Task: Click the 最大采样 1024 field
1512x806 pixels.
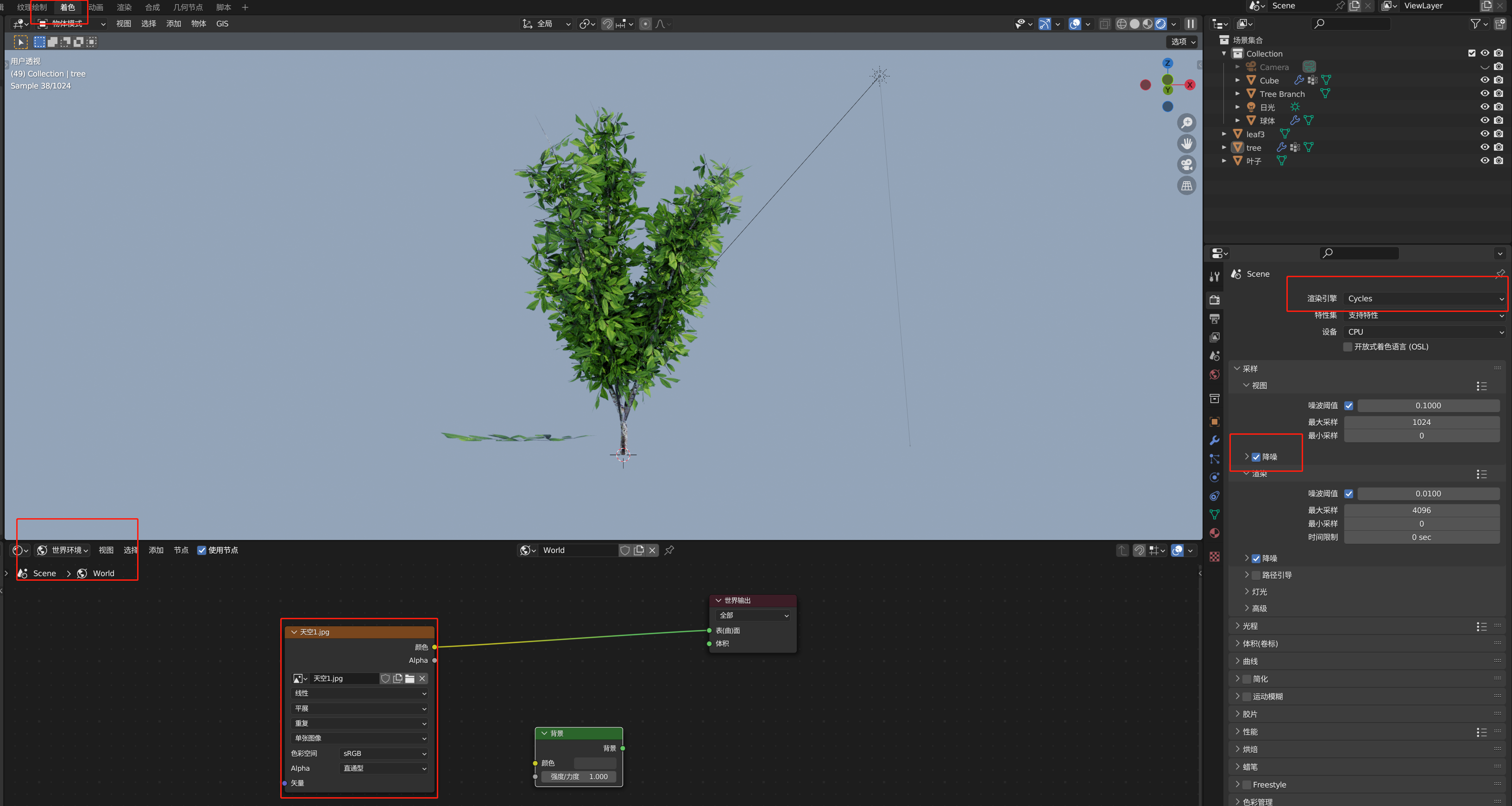Action: click(x=1421, y=422)
